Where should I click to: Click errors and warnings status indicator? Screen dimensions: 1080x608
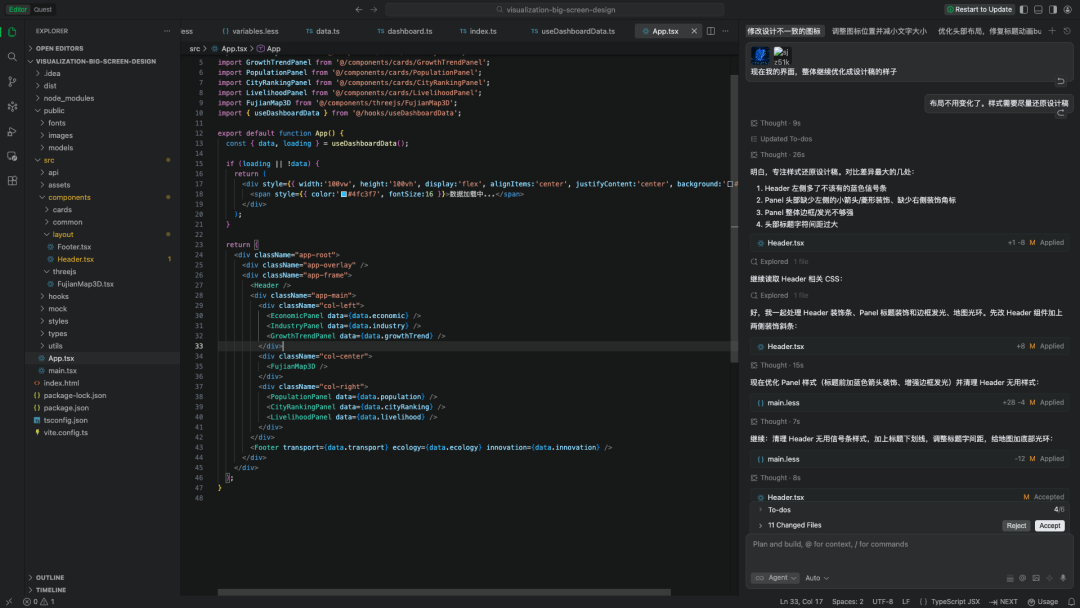[39, 602]
